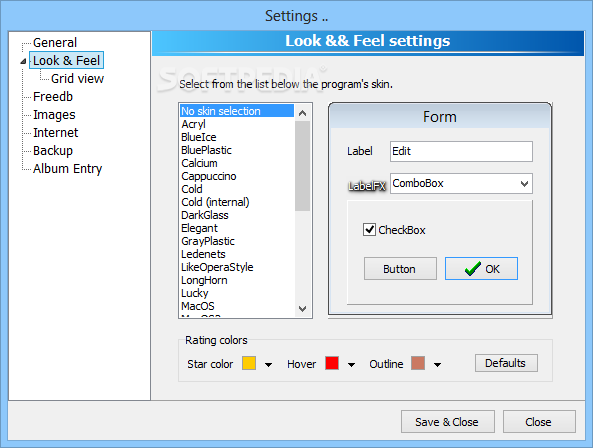Click the Outline color swatch

click(x=418, y=363)
